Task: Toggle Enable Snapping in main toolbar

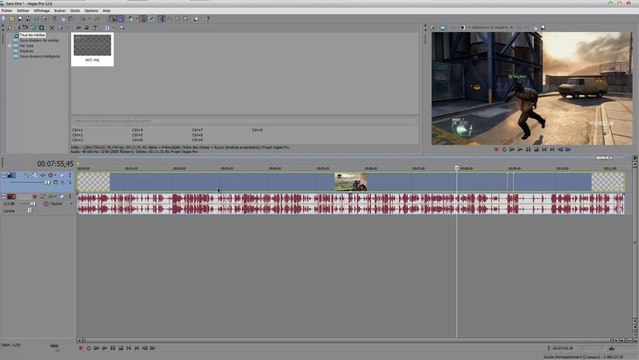Action: 112,19
